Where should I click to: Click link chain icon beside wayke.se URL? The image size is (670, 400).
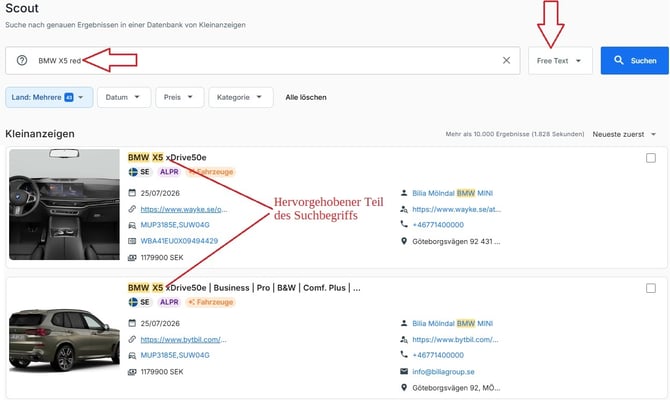tap(132, 209)
